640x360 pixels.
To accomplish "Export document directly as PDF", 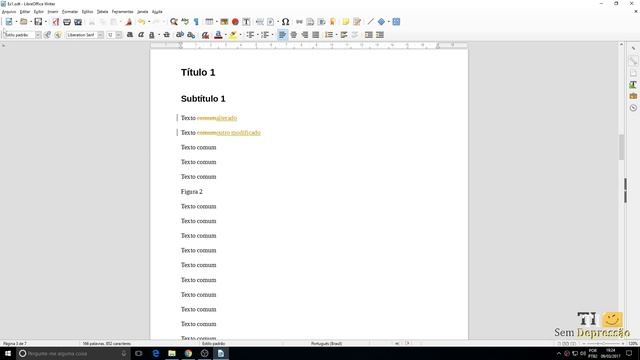I will pyautogui.click(x=56, y=22).
